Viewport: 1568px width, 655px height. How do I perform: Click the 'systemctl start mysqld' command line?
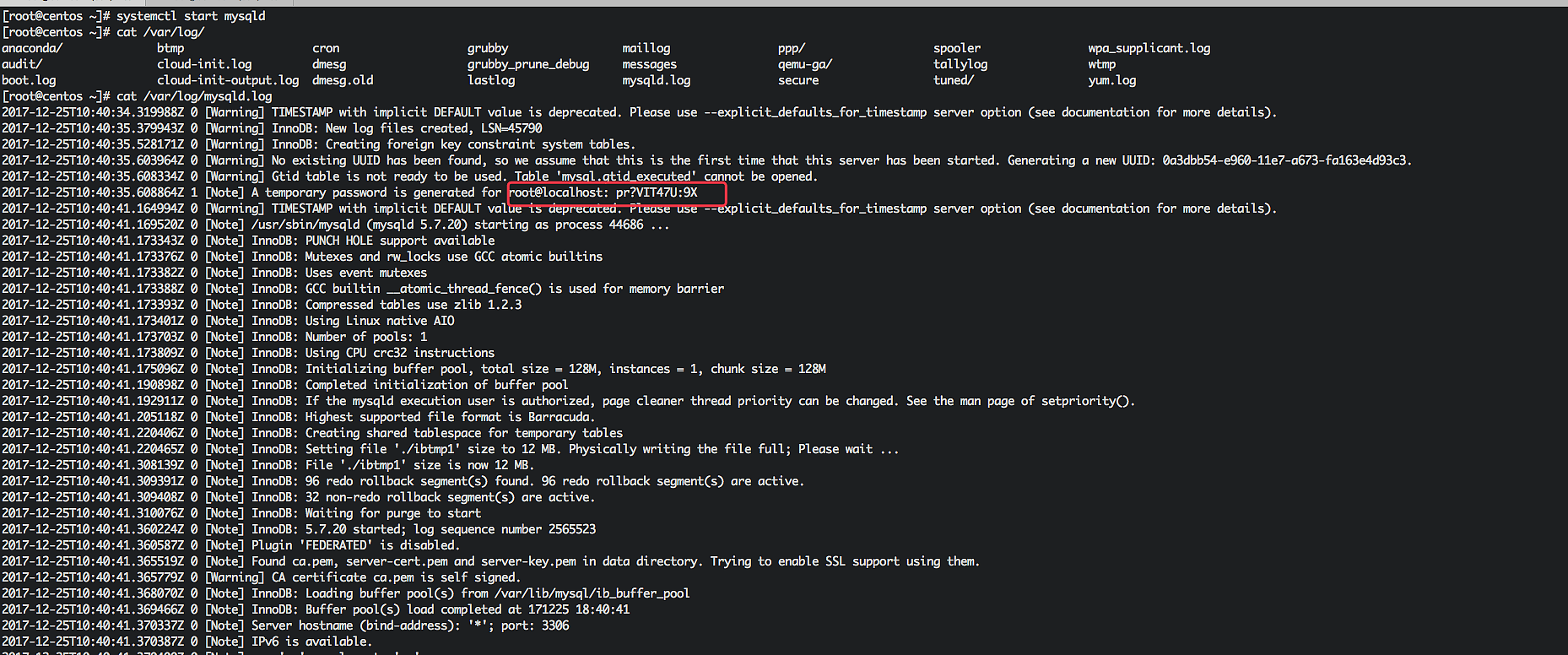[x=190, y=16]
